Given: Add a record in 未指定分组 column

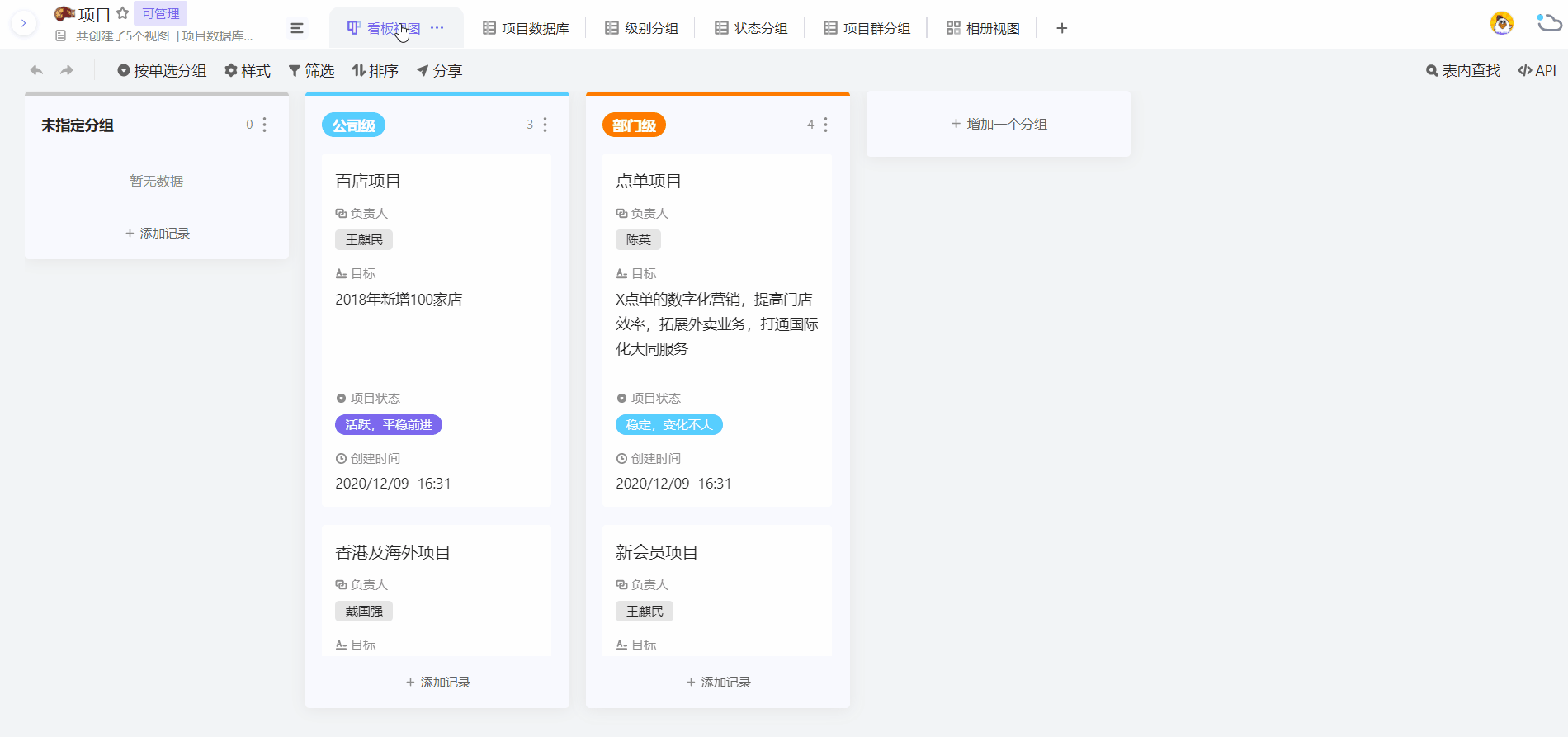Looking at the screenshot, I should pos(157,234).
